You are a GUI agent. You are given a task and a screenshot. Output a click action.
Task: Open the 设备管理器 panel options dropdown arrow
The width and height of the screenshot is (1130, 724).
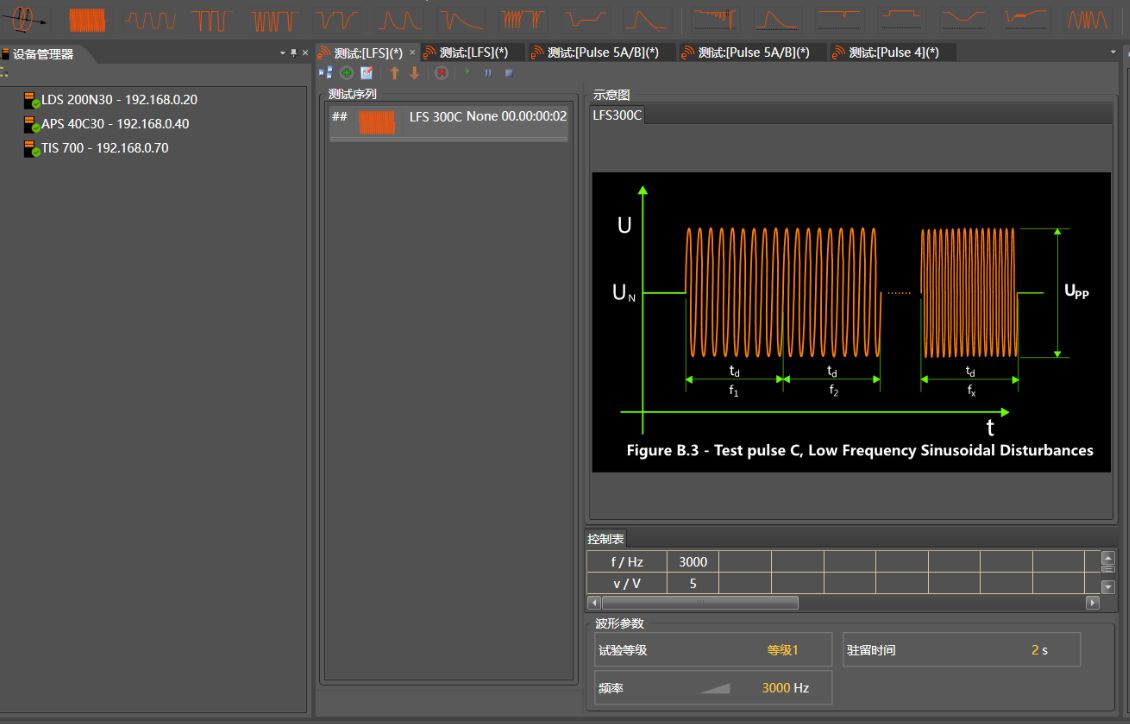[282, 53]
